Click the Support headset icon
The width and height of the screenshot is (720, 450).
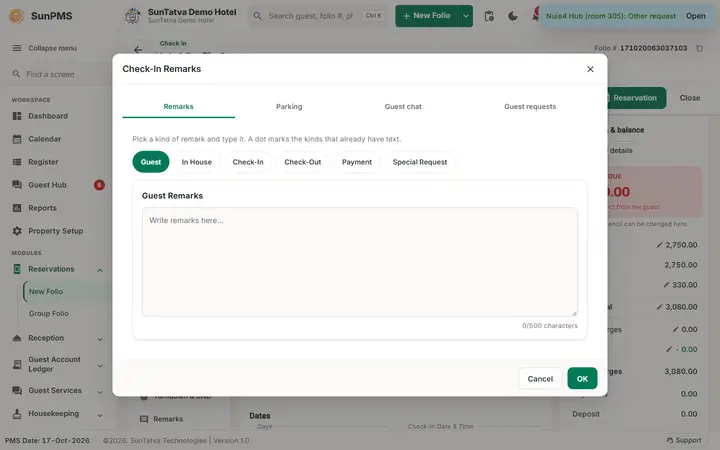pos(670,440)
